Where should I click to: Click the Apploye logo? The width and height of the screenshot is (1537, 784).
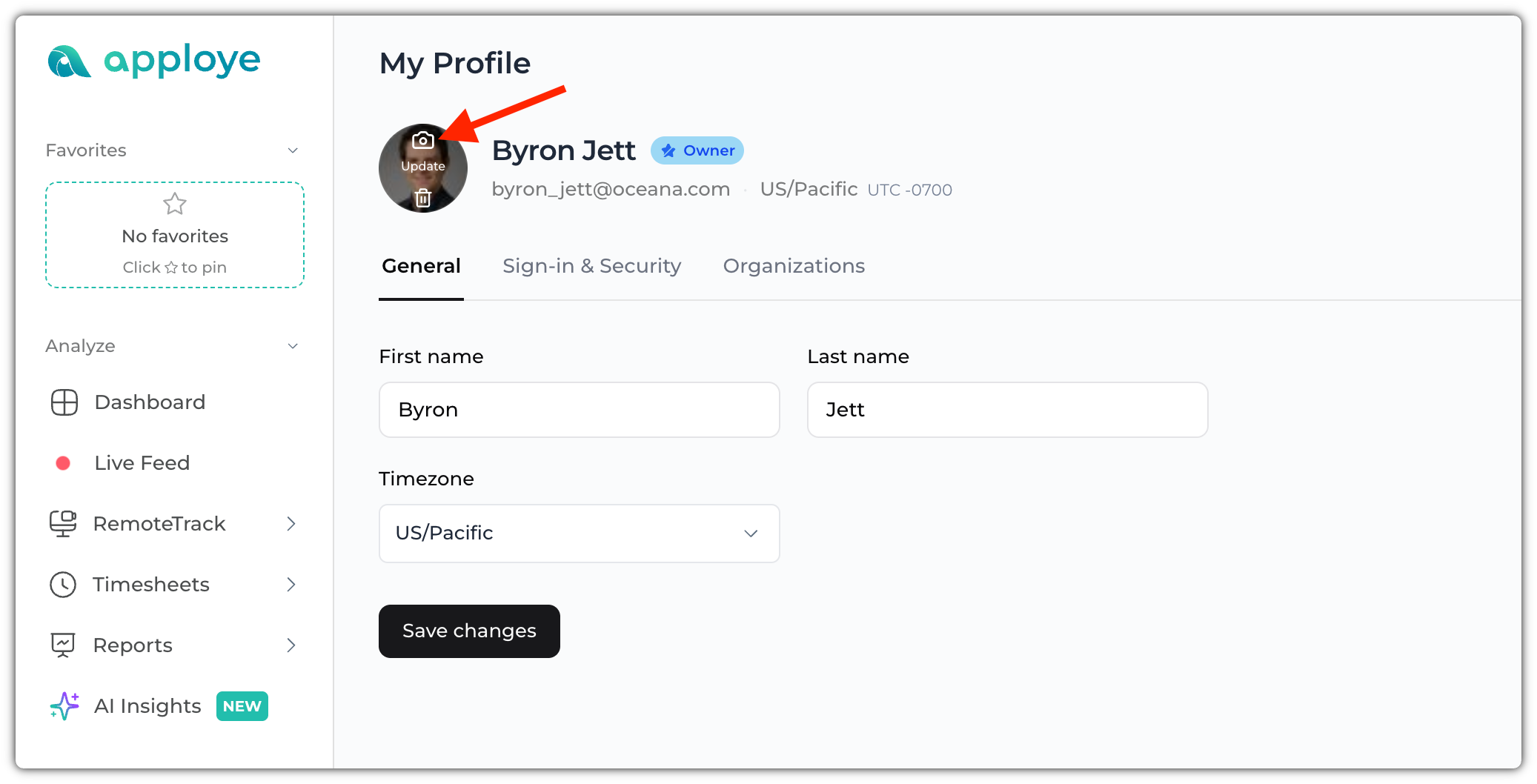(x=154, y=61)
